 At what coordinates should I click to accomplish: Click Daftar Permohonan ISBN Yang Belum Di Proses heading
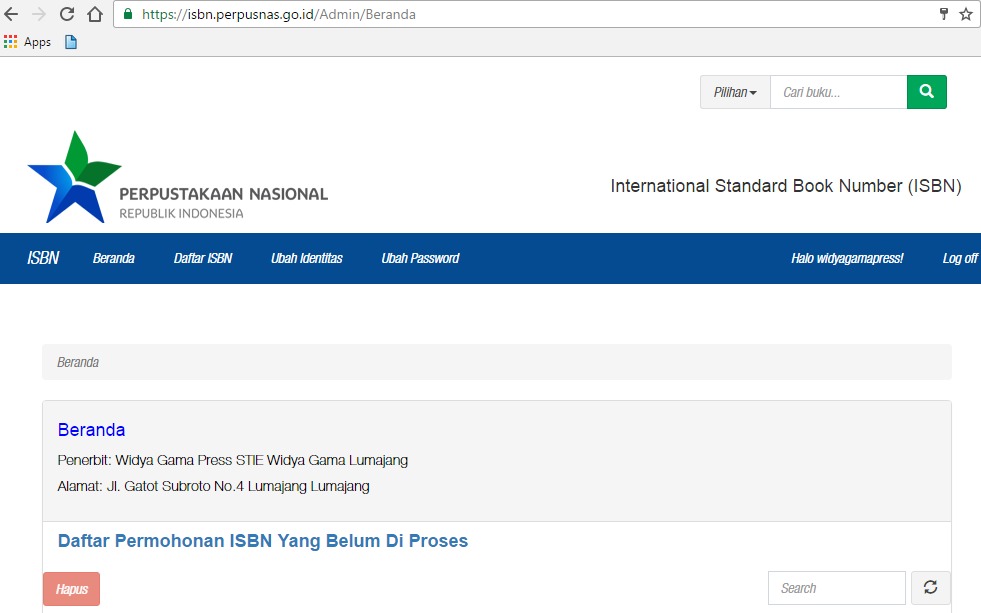(x=263, y=541)
